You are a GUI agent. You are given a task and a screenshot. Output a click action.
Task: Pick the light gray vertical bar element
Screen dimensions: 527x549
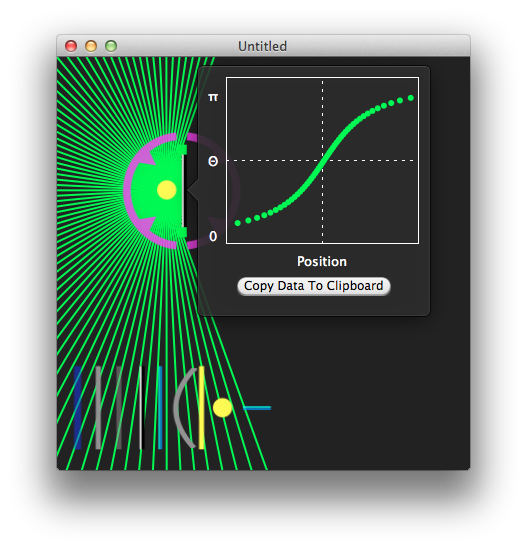[98, 408]
